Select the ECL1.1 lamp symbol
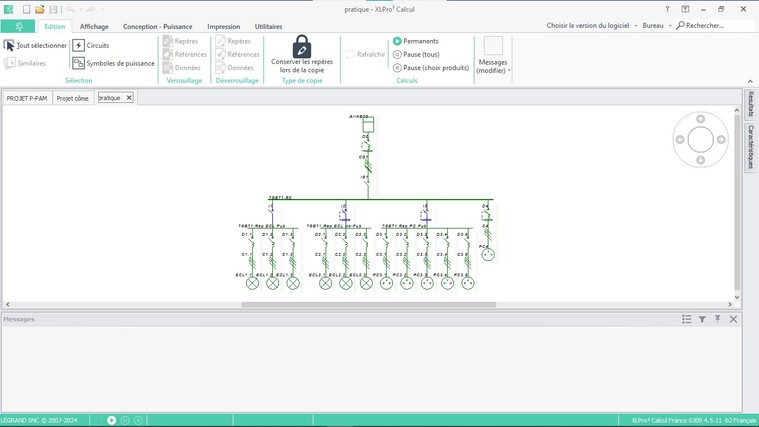 coord(252,283)
